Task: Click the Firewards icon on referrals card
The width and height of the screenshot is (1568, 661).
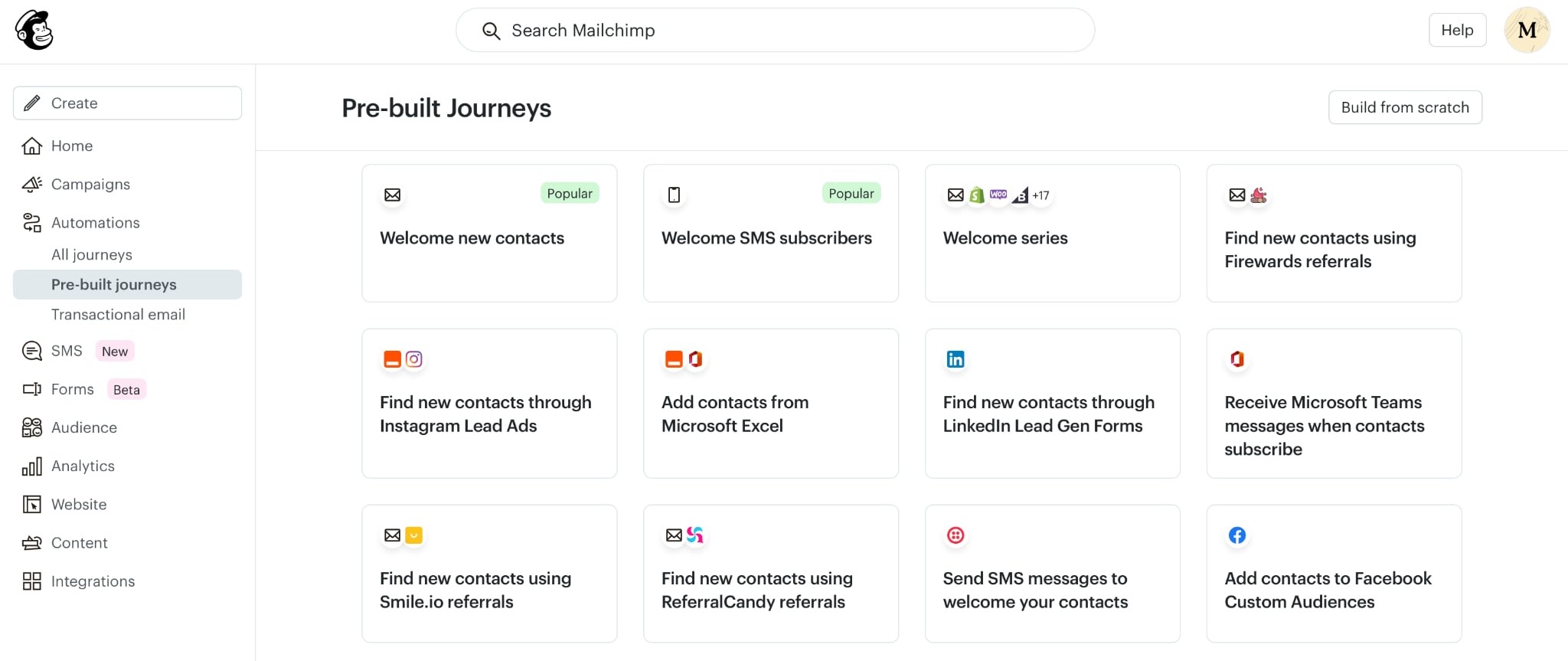Action: (1259, 195)
